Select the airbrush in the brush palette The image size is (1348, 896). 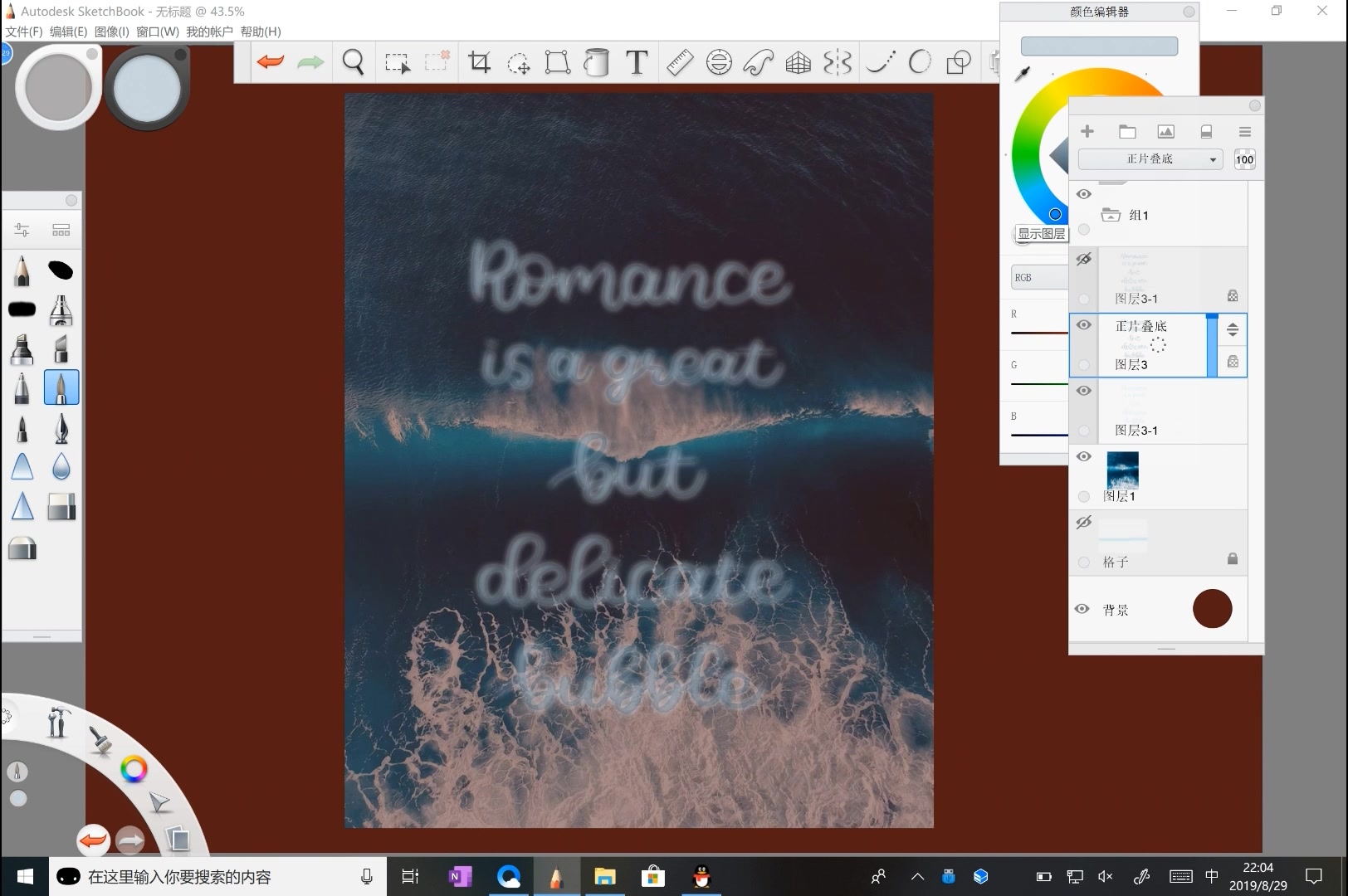coord(61,309)
